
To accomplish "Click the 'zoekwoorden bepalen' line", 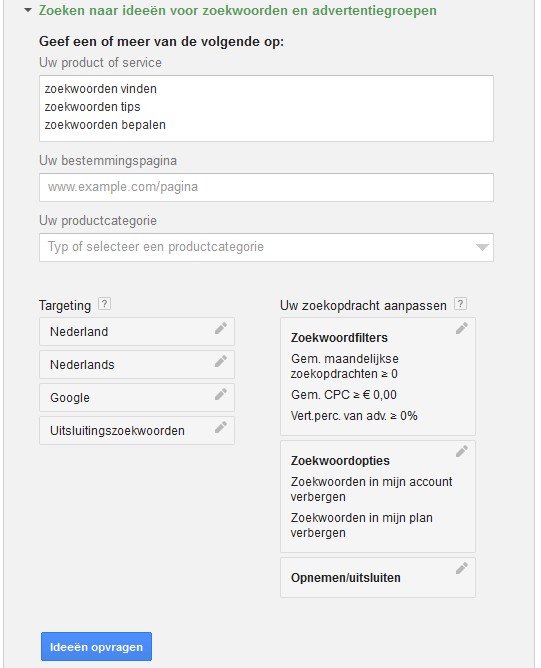I will 105,125.
